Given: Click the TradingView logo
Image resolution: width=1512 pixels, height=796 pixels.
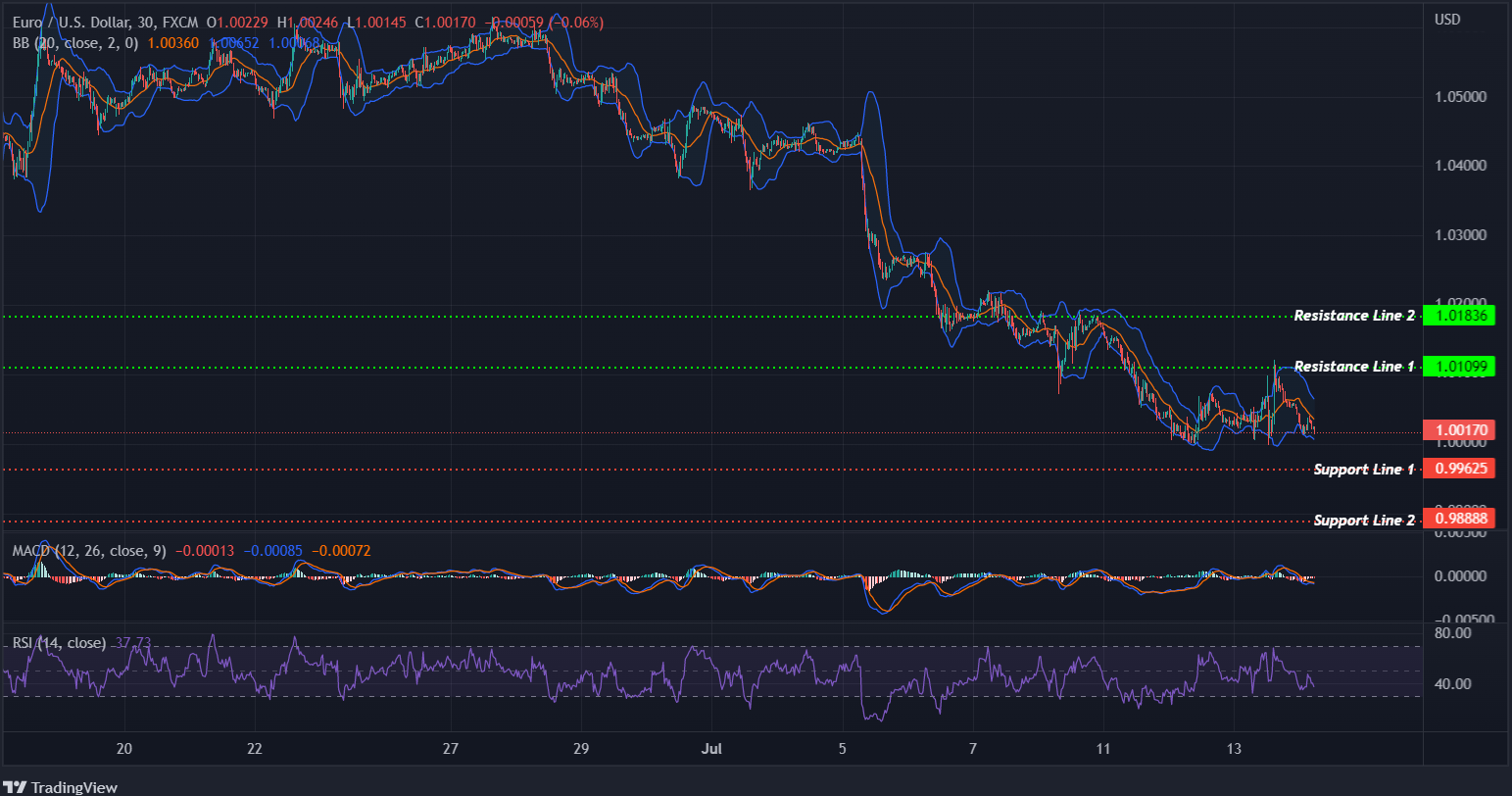Looking at the screenshot, I should [59, 787].
